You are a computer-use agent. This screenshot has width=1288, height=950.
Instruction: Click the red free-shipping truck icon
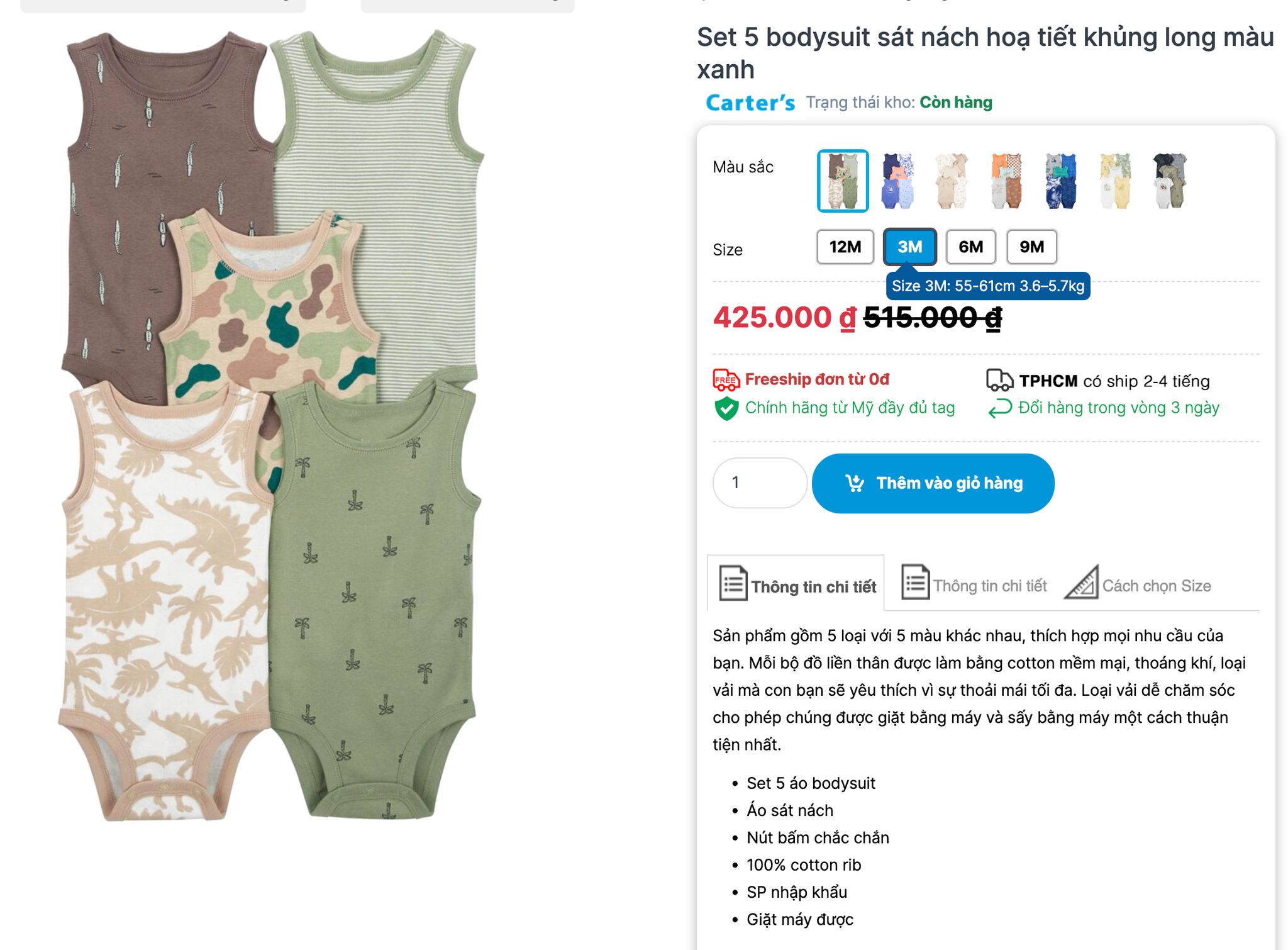[x=726, y=380]
